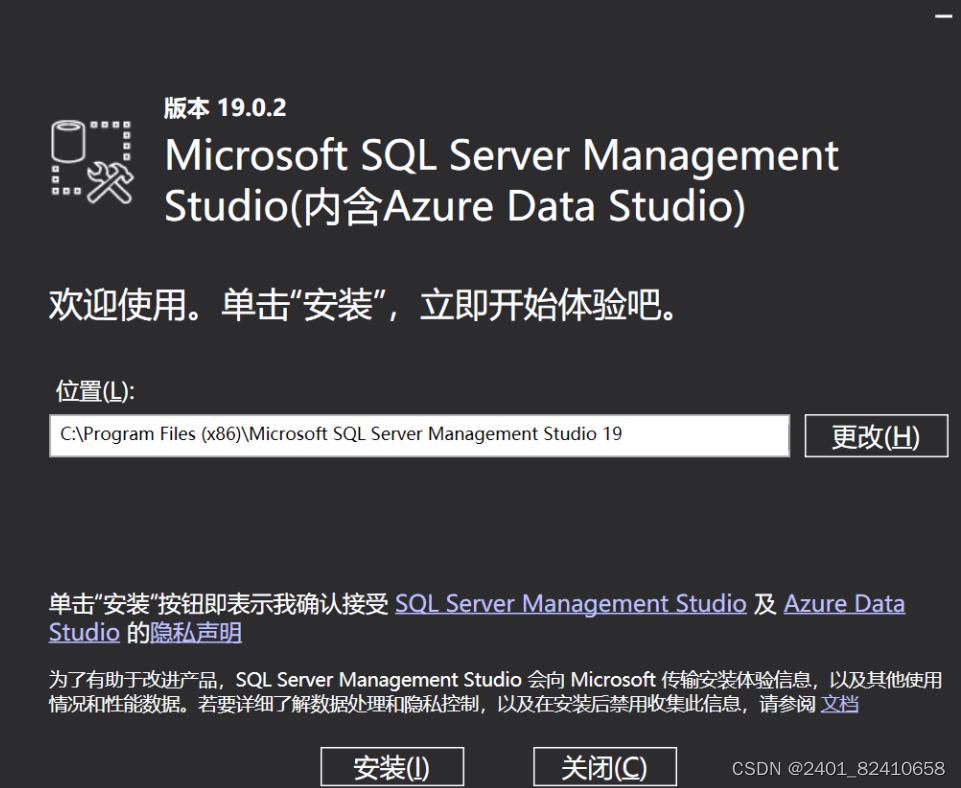Open the 文档 documentation link
The width and height of the screenshot is (961, 788).
pyautogui.click(x=839, y=703)
